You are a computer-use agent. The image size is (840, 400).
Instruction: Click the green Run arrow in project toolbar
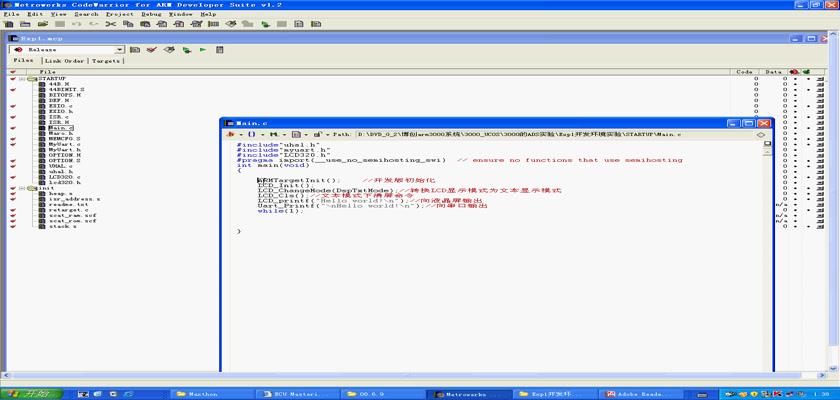point(203,50)
